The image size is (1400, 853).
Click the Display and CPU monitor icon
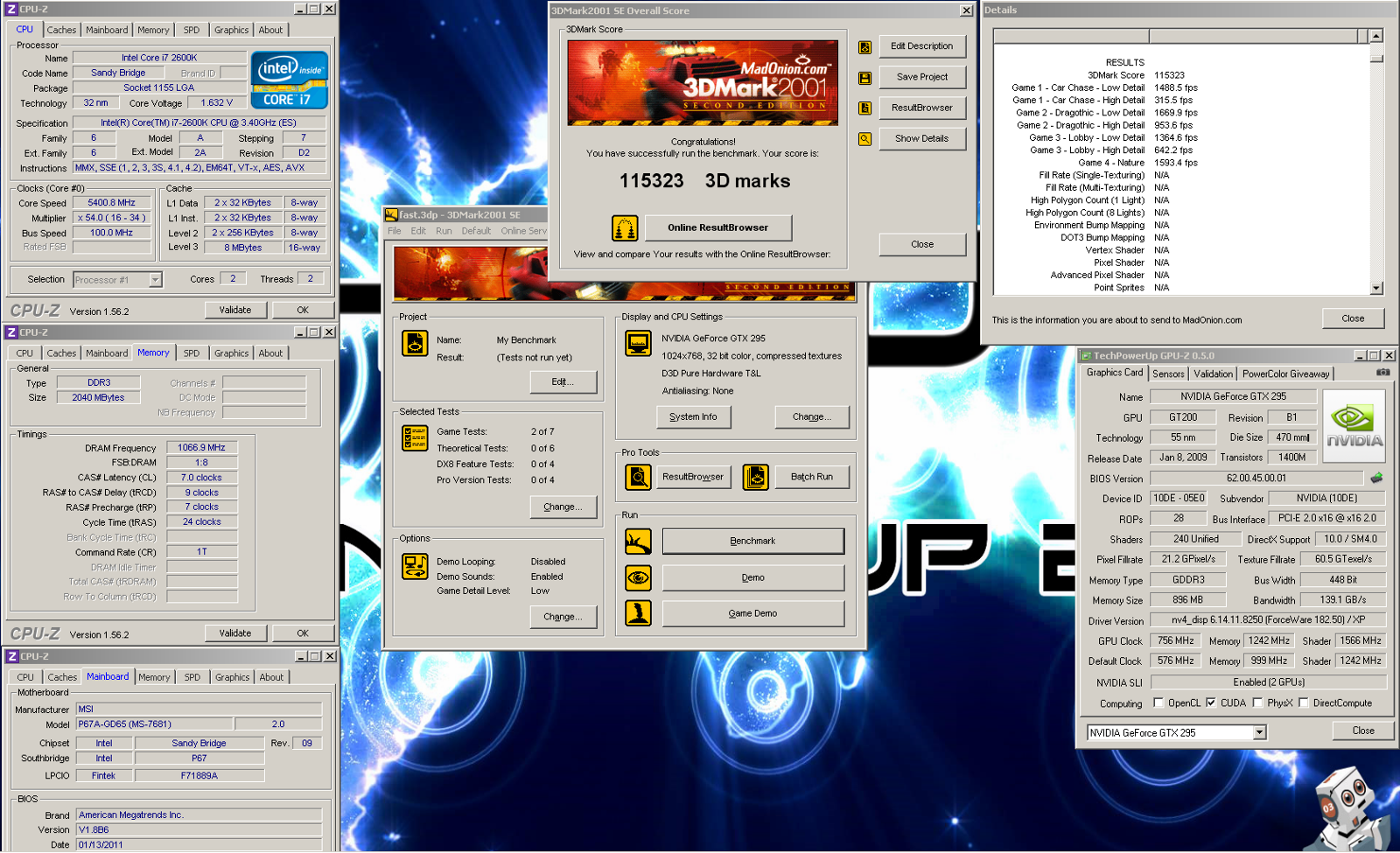point(638,343)
